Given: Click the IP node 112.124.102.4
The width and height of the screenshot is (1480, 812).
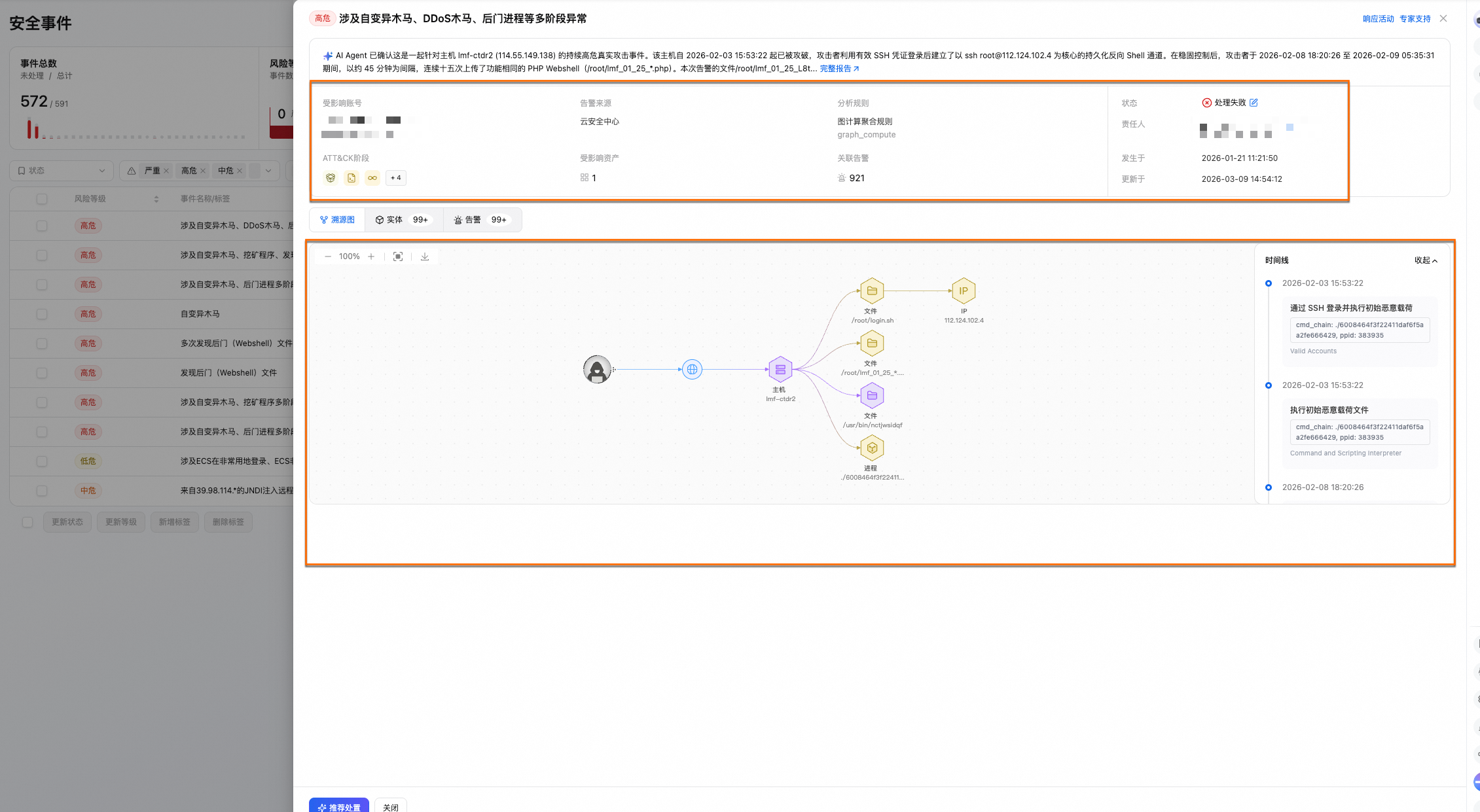Looking at the screenshot, I should (x=964, y=291).
